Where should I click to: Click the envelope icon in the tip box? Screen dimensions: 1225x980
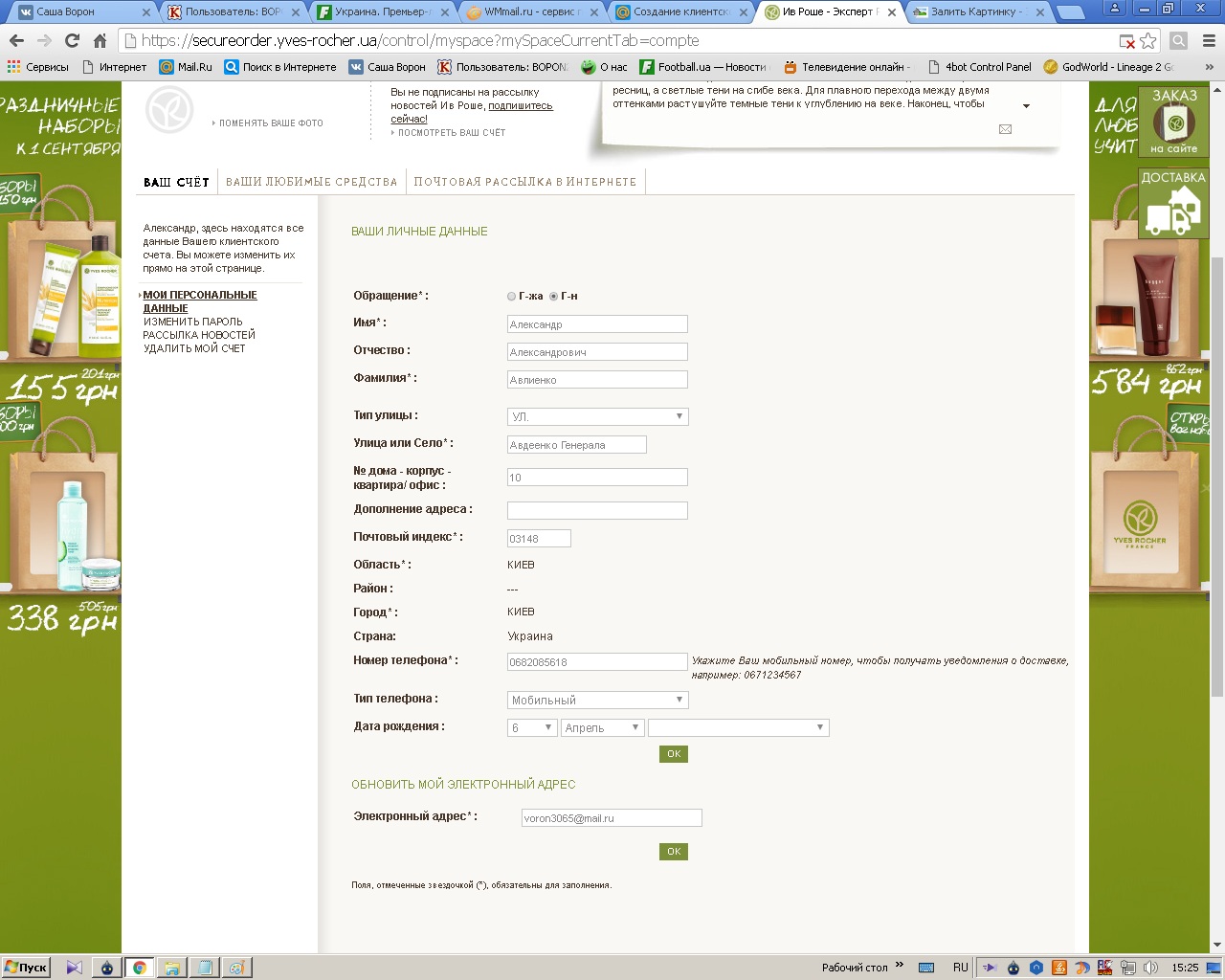1005,129
